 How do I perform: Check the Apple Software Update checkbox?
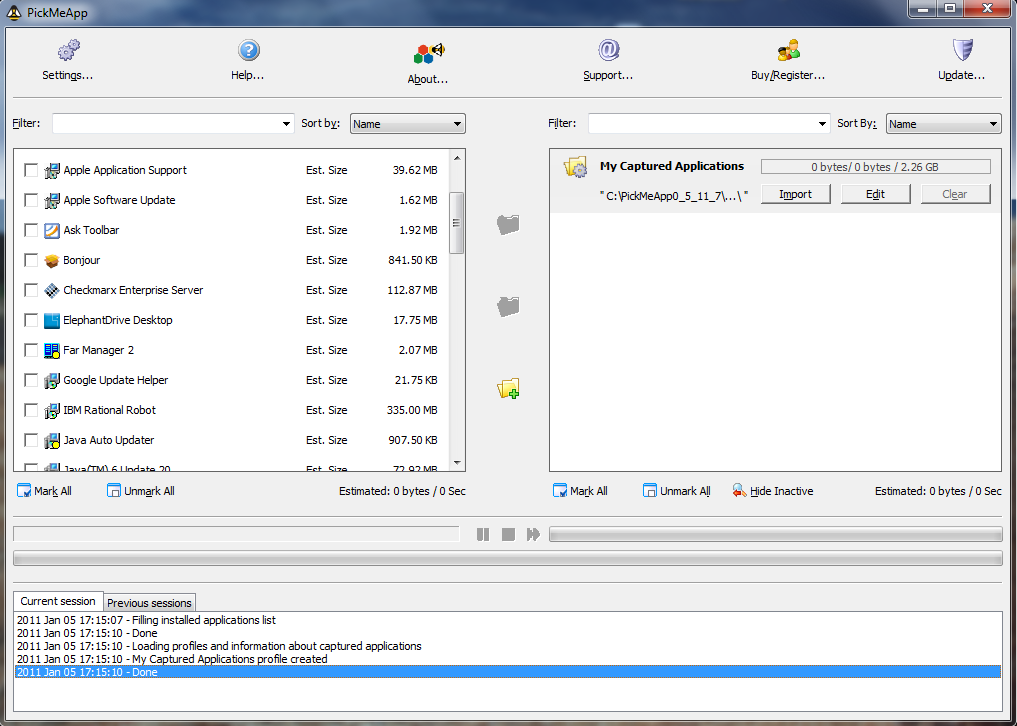[x=30, y=200]
